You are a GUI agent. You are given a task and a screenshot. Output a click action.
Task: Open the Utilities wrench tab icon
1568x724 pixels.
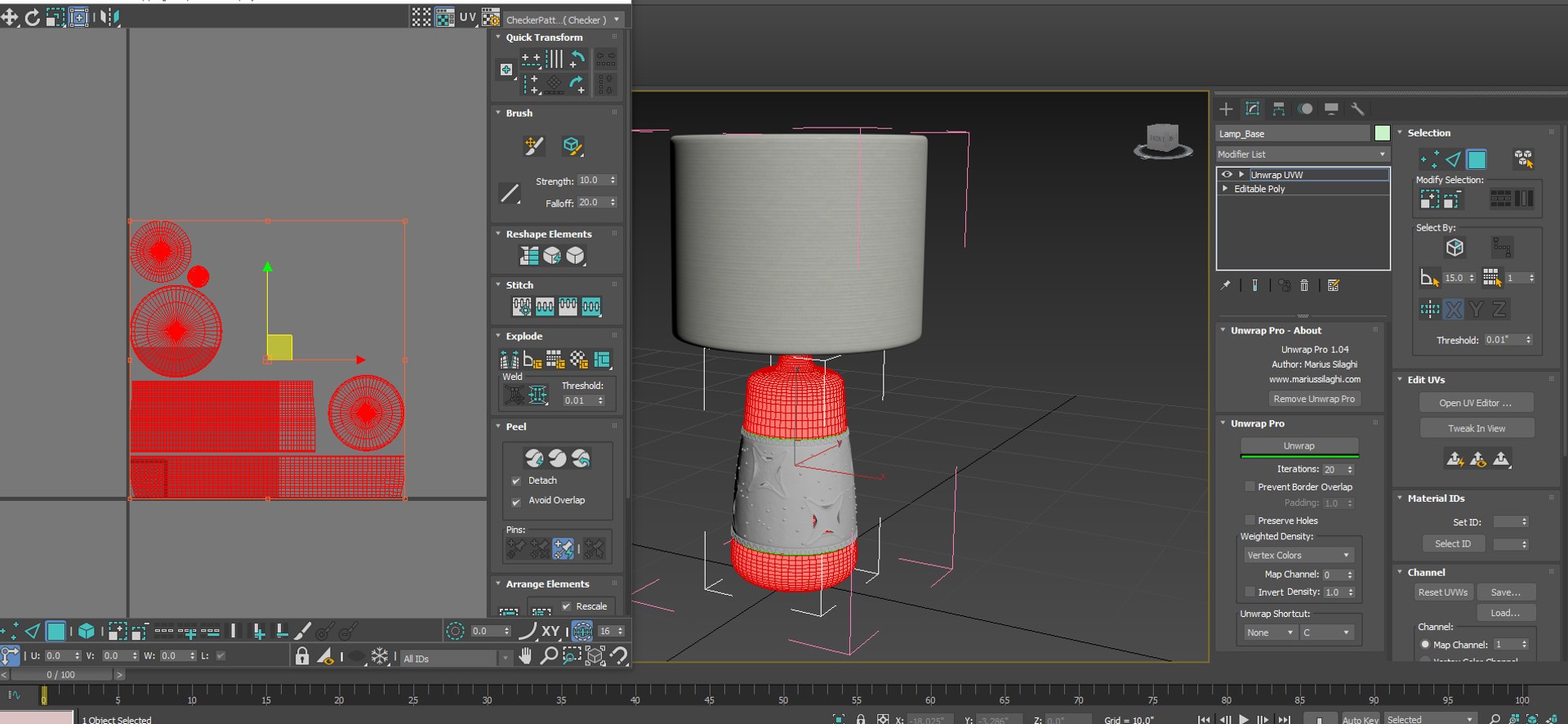coord(1357,109)
